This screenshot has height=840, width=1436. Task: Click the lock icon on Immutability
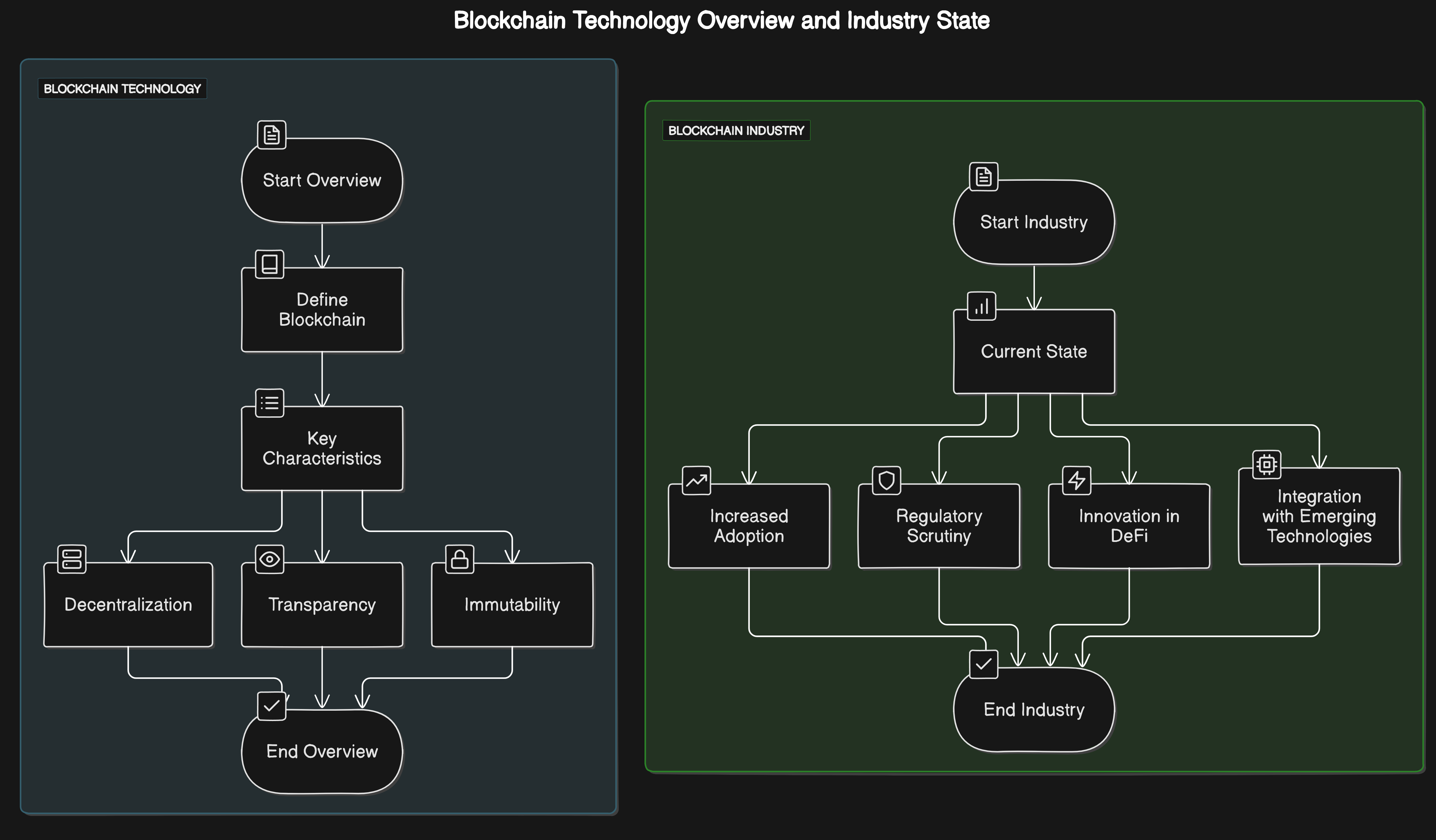(x=460, y=560)
